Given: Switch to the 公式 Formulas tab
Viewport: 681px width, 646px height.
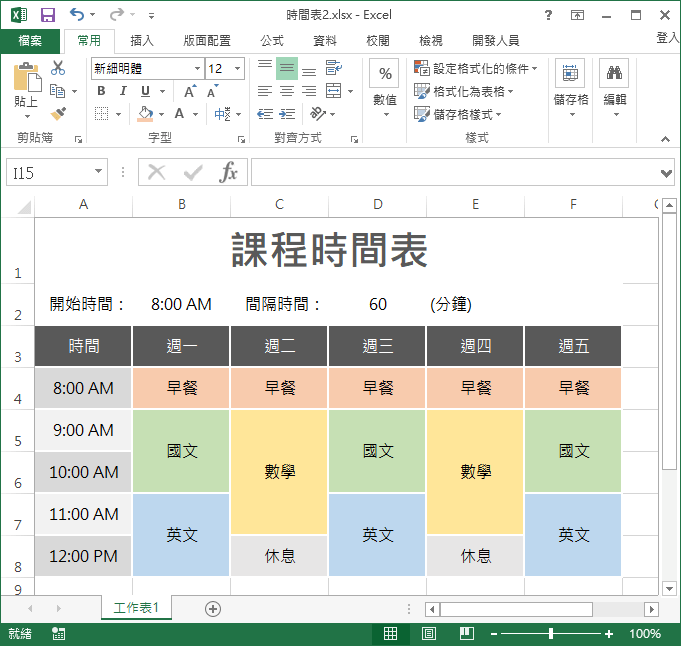Looking at the screenshot, I should point(272,41).
